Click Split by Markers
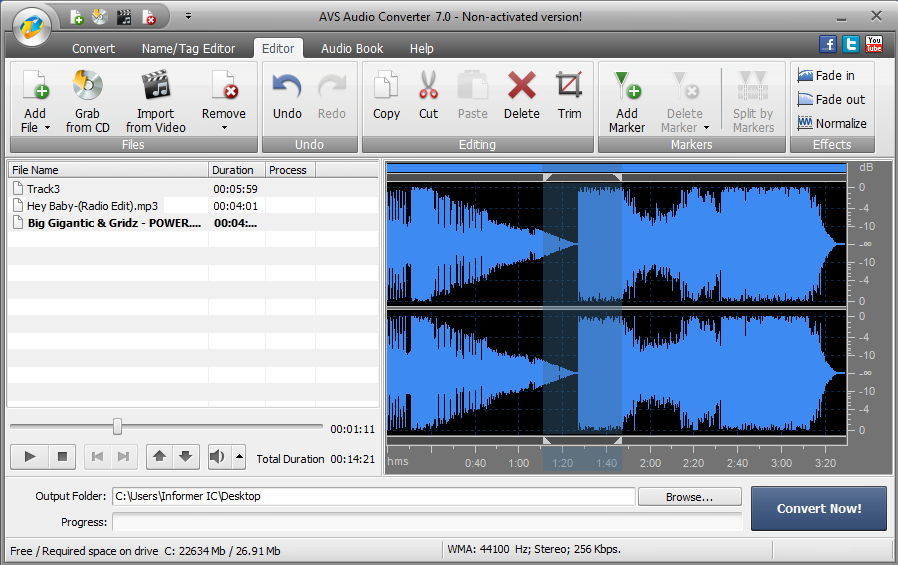The height and width of the screenshot is (565, 898). click(753, 102)
